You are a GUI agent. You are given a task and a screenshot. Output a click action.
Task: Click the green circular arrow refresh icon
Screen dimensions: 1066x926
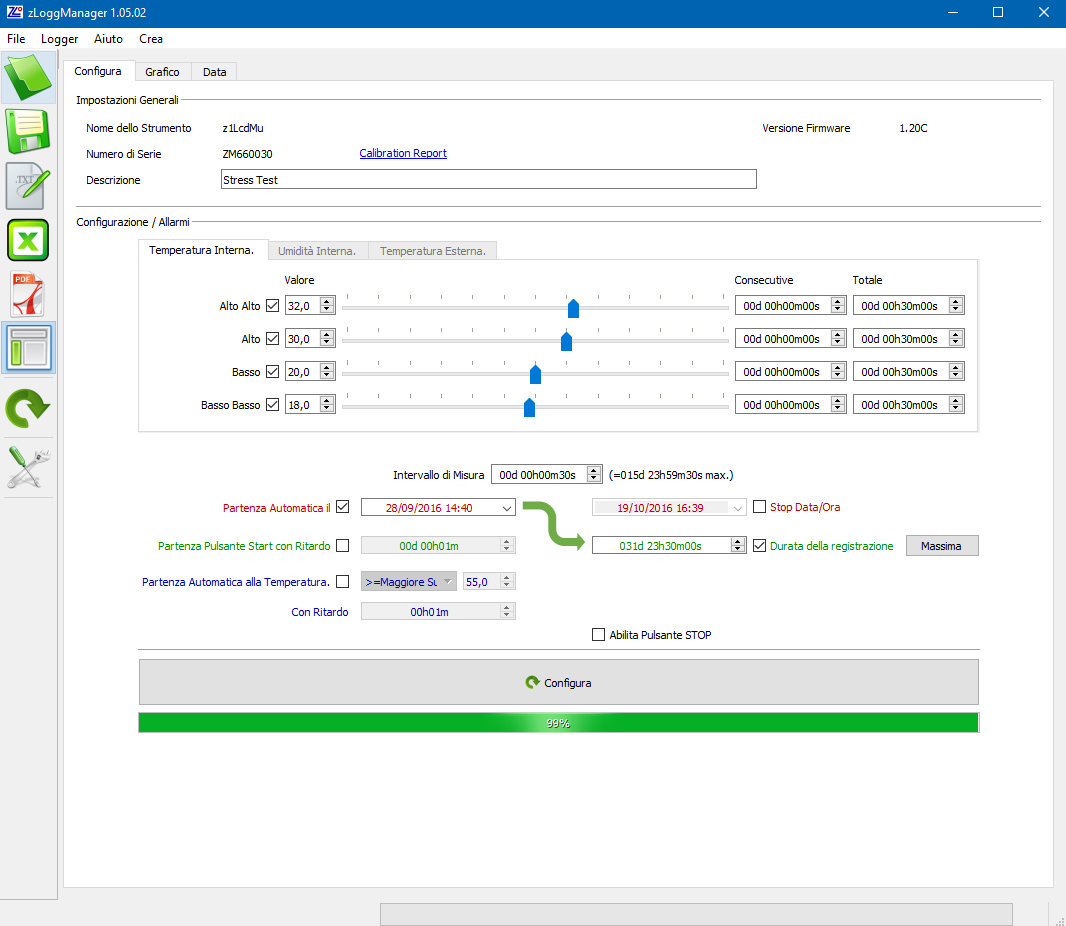(x=29, y=408)
